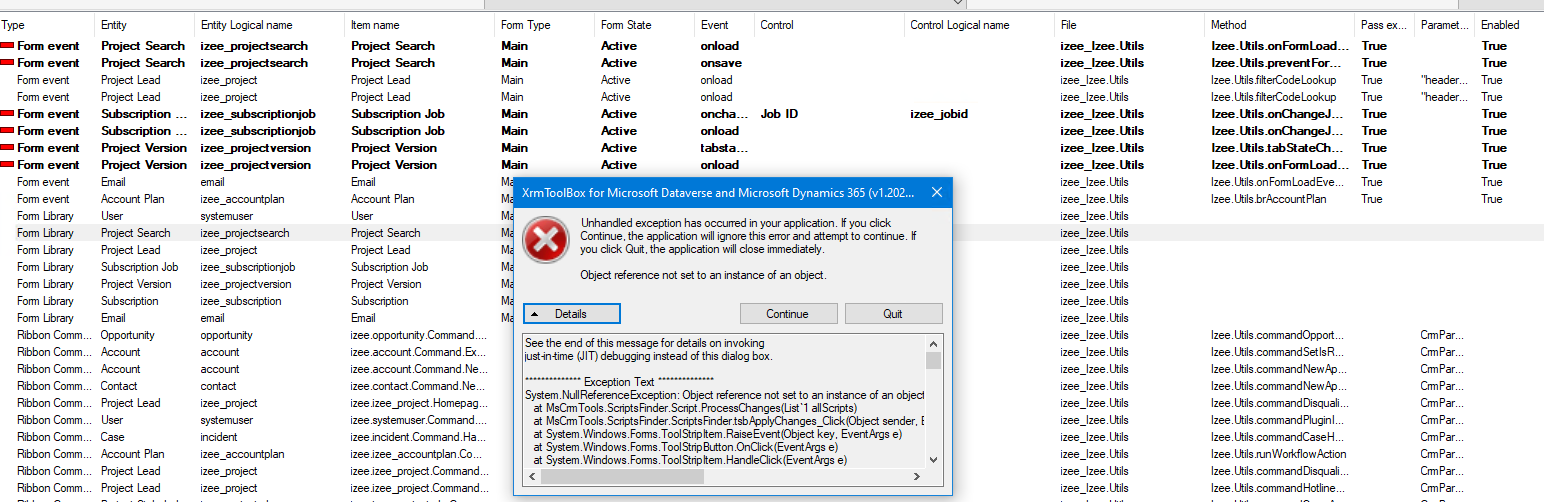Select 'izee.systemuser.Command....' item name

click(x=419, y=420)
